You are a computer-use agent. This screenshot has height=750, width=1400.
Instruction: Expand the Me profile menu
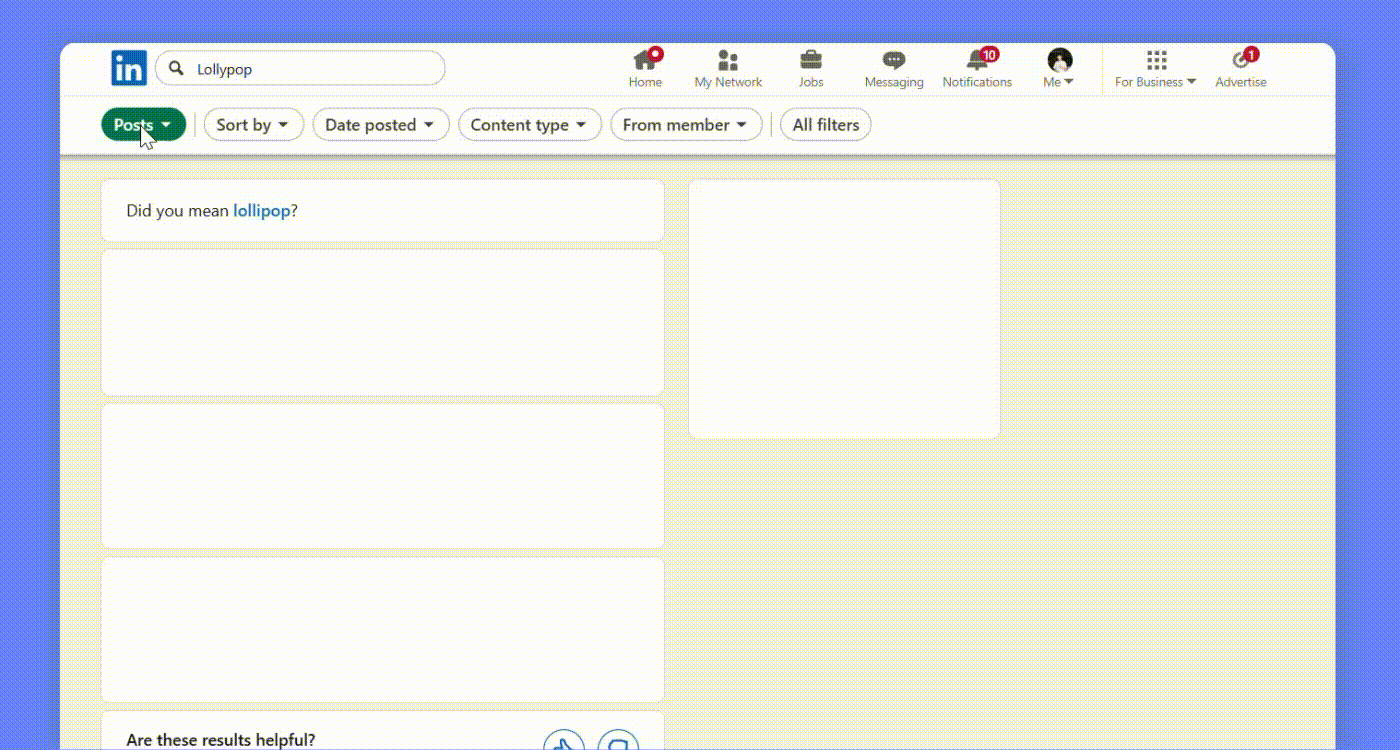1059,68
